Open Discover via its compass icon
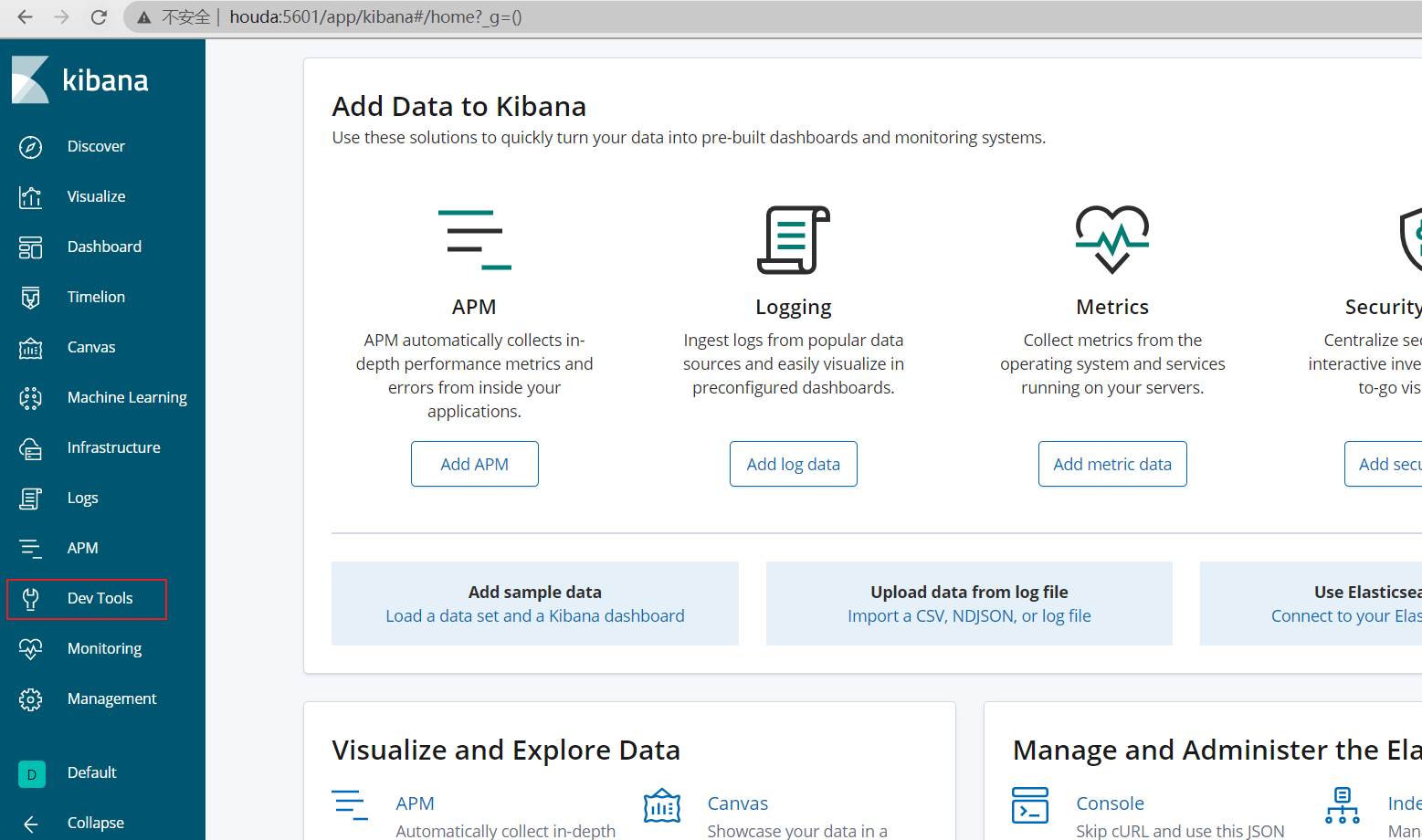 pyautogui.click(x=30, y=147)
